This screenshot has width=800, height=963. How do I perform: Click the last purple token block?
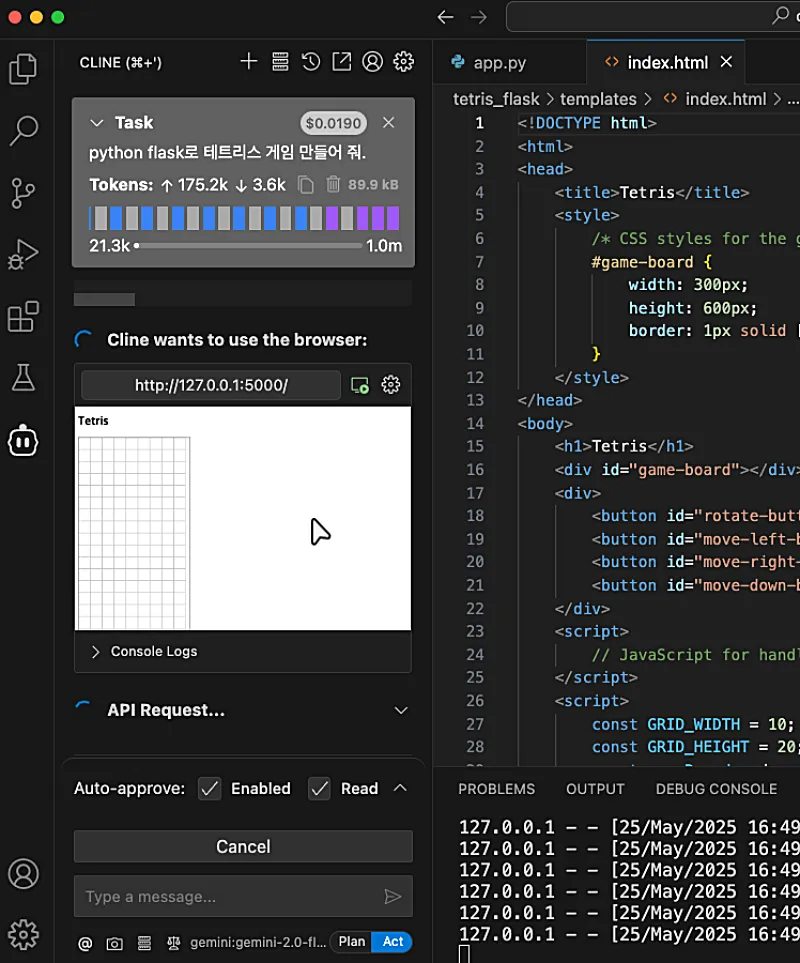(393, 218)
